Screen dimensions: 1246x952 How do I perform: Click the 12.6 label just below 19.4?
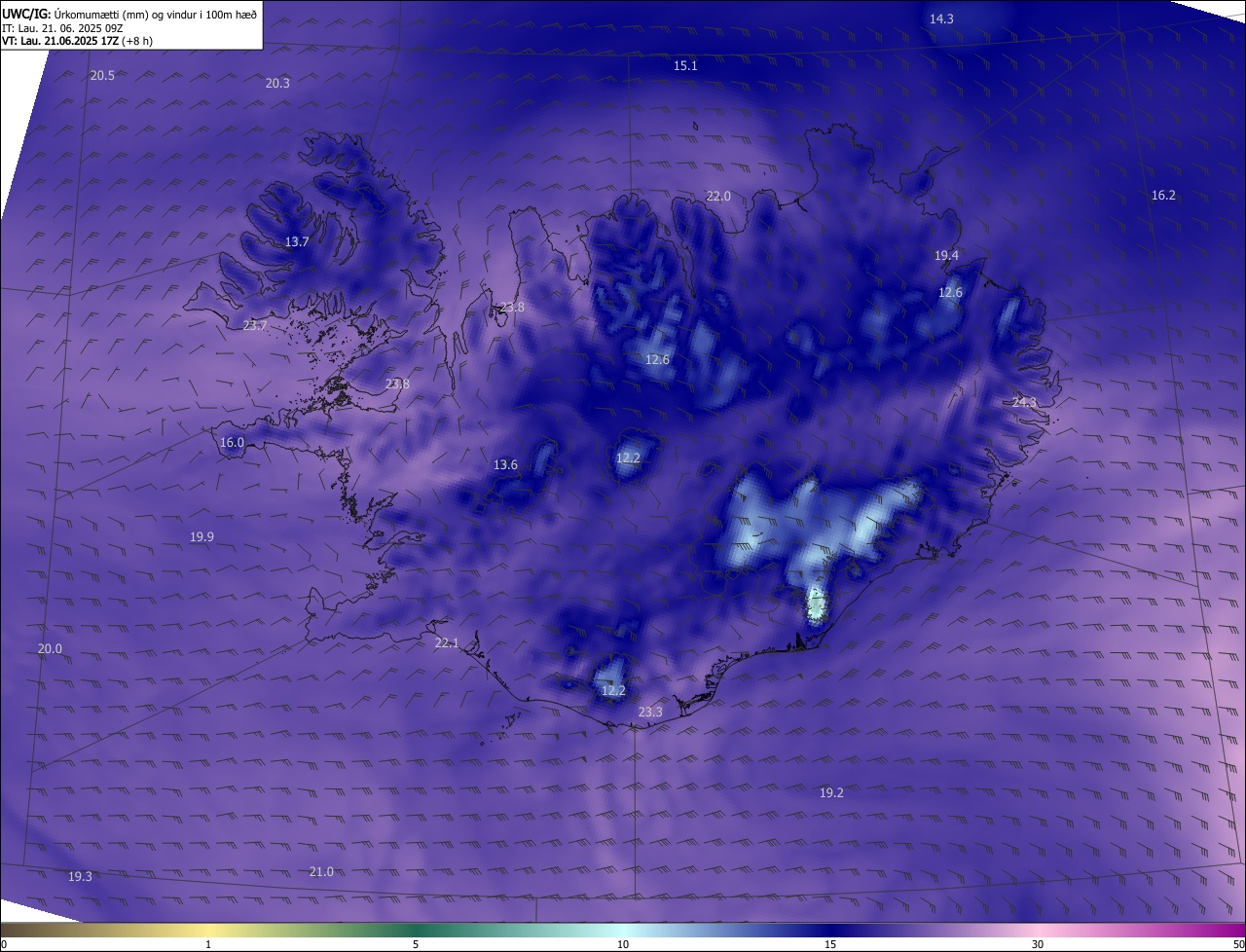[x=950, y=292]
